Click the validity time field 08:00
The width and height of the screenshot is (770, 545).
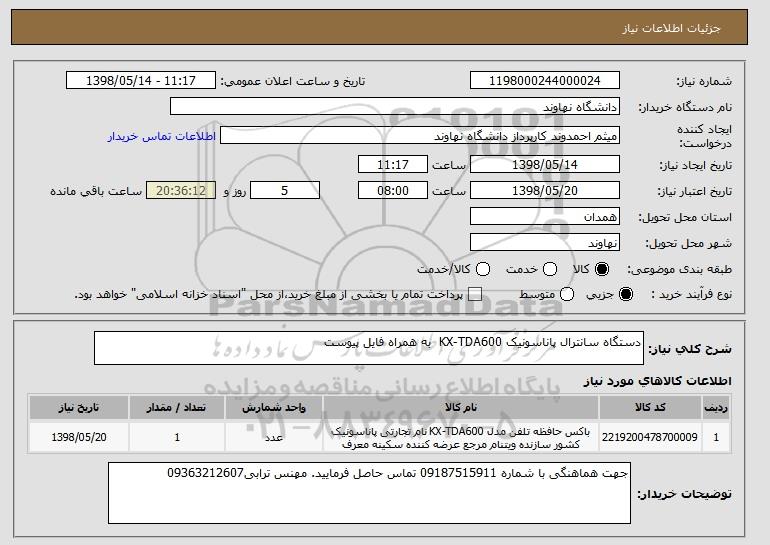(x=393, y=191)
